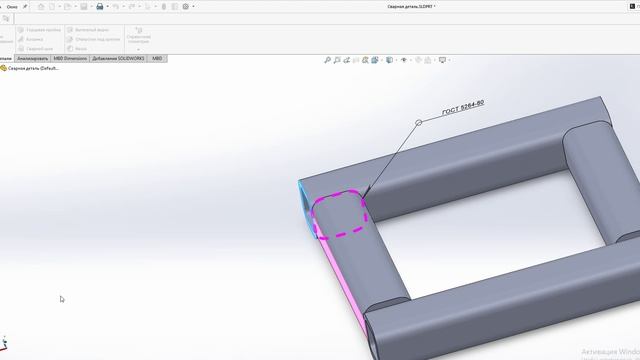The height and width of the screenshot is (360, 640).
Task: Redo the last undone action
Action: [x=131, y=7]
